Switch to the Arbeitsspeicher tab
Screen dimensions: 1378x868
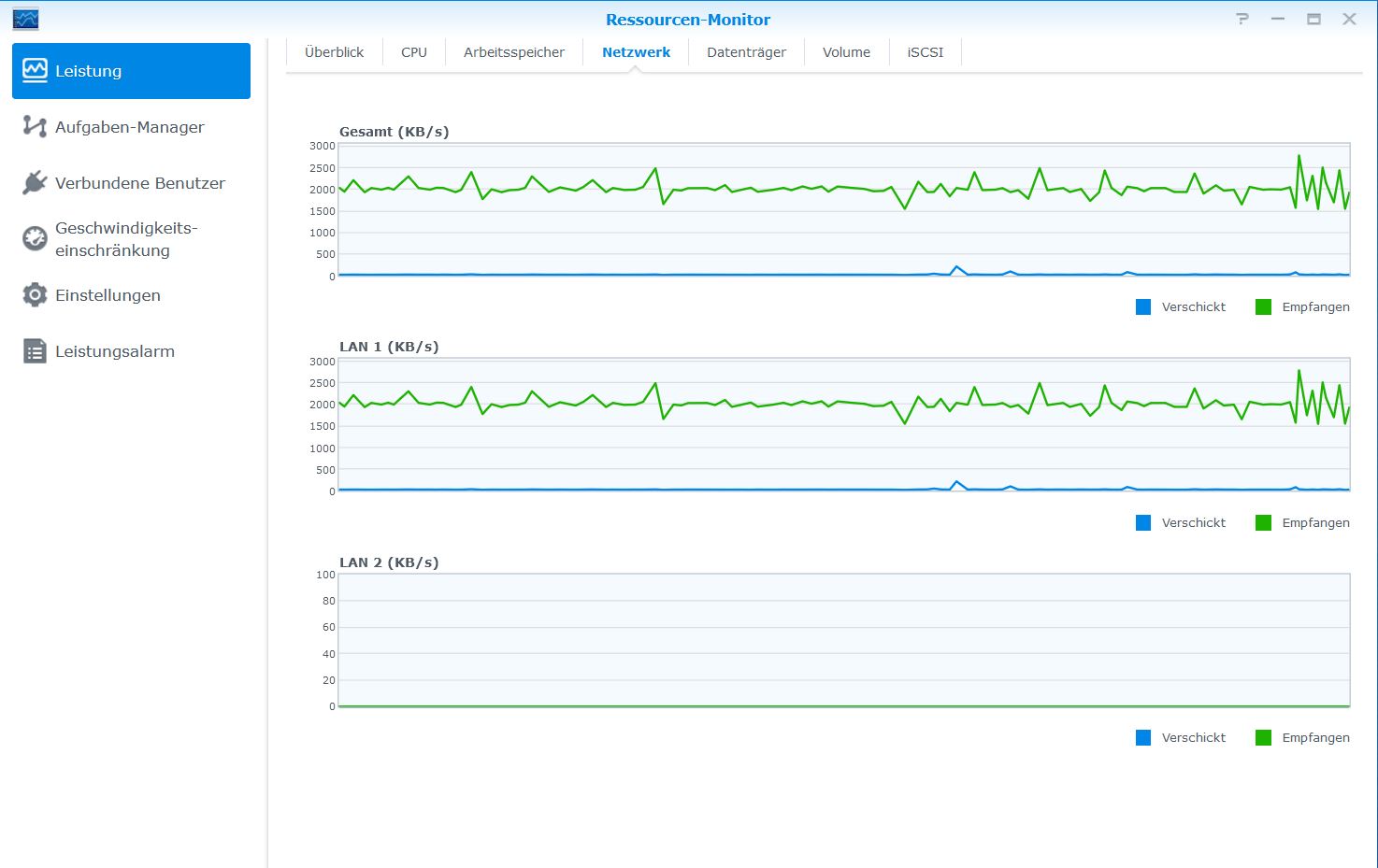pyautogui.click(x=514, y=52)
